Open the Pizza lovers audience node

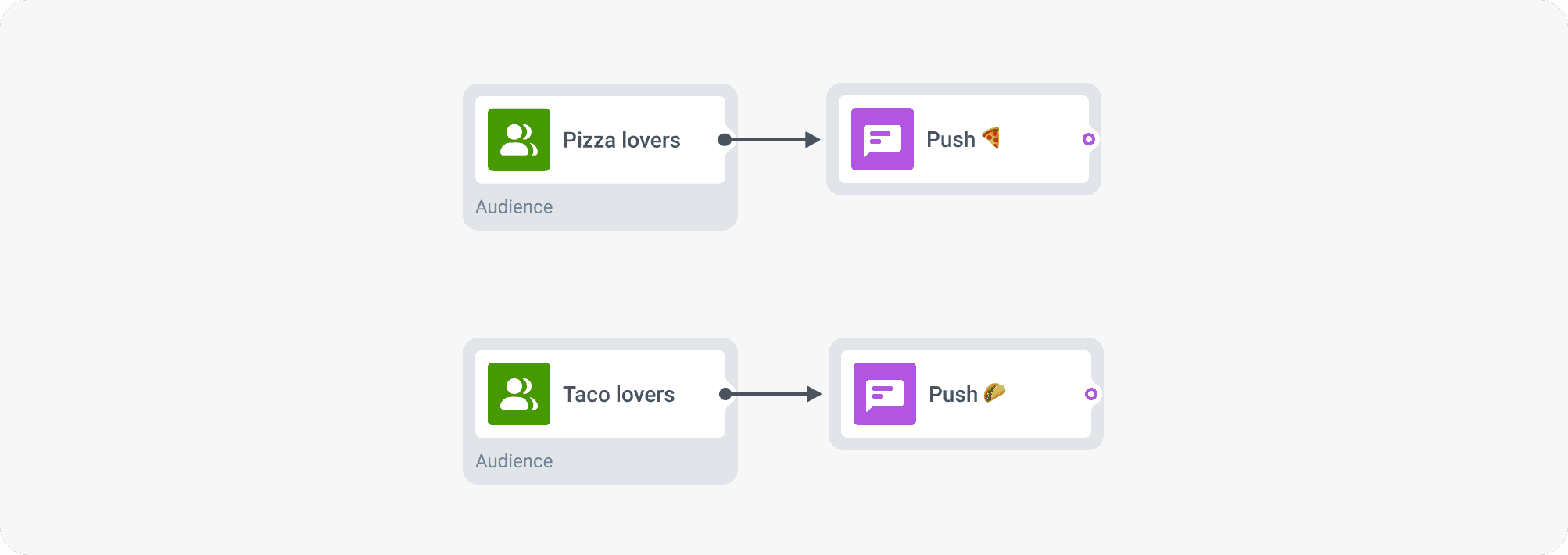(621, 140)
